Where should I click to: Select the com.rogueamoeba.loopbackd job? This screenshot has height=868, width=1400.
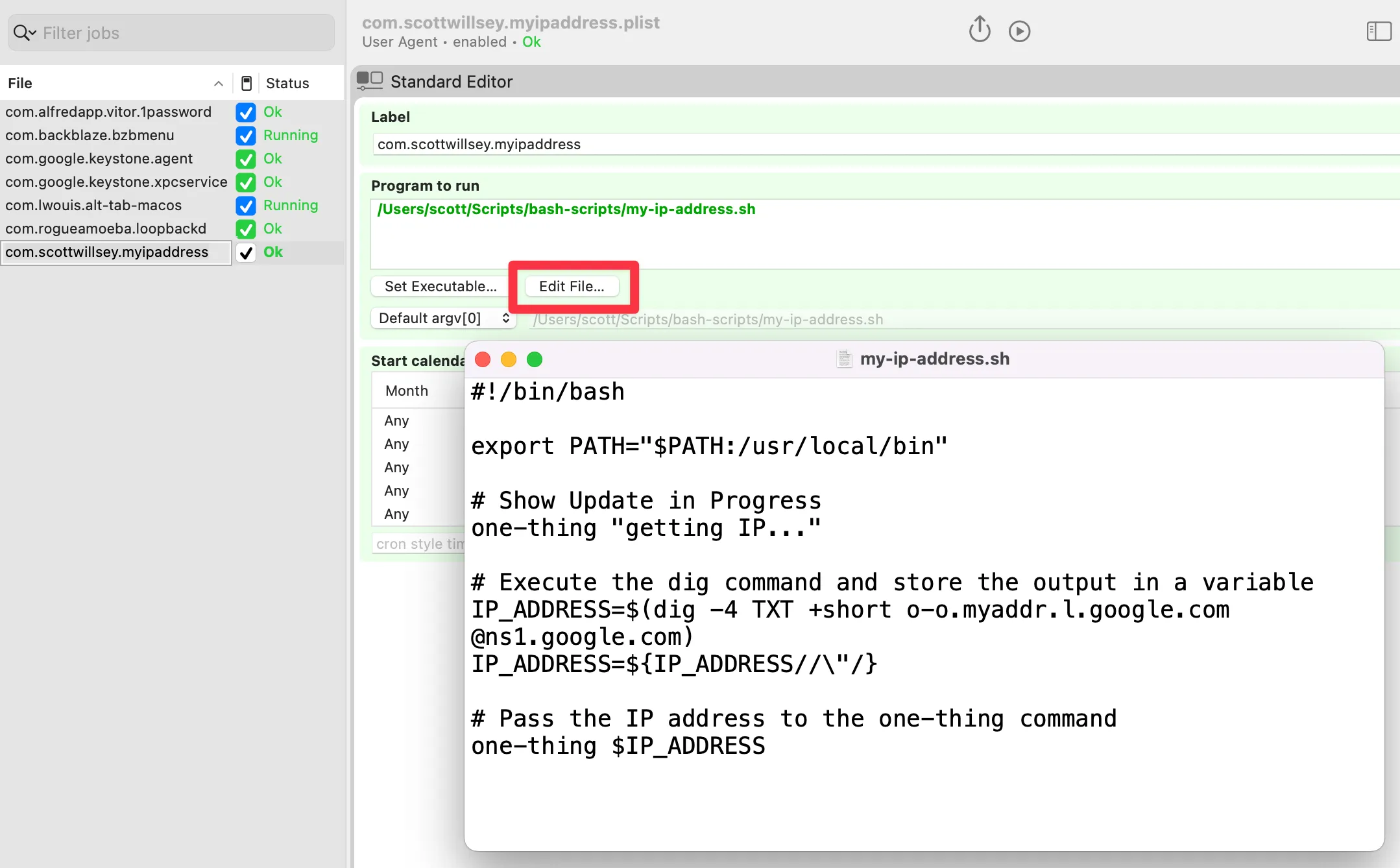[106, 228]
